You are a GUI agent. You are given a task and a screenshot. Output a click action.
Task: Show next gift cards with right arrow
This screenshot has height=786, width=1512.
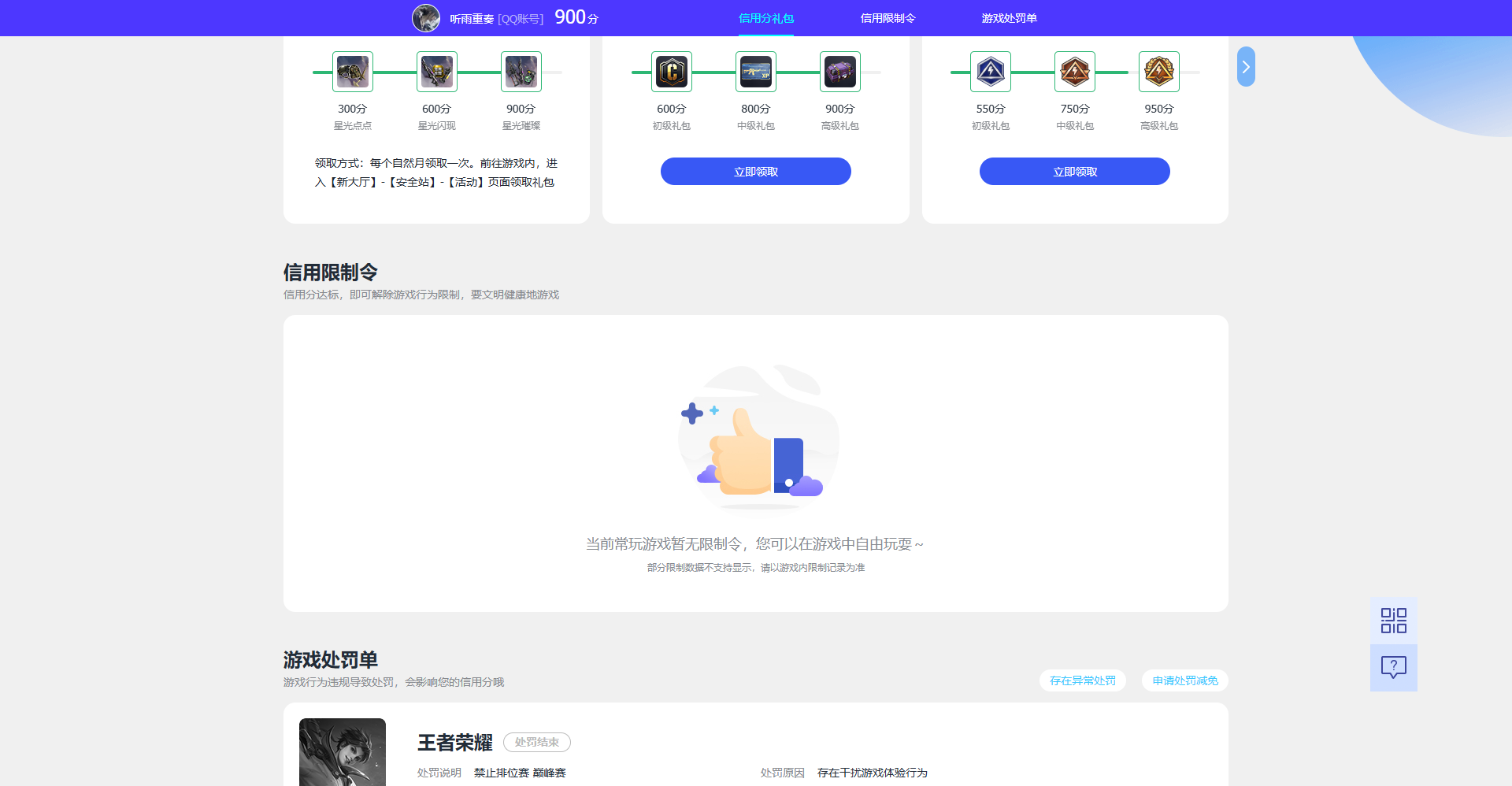pos(1246,67)
